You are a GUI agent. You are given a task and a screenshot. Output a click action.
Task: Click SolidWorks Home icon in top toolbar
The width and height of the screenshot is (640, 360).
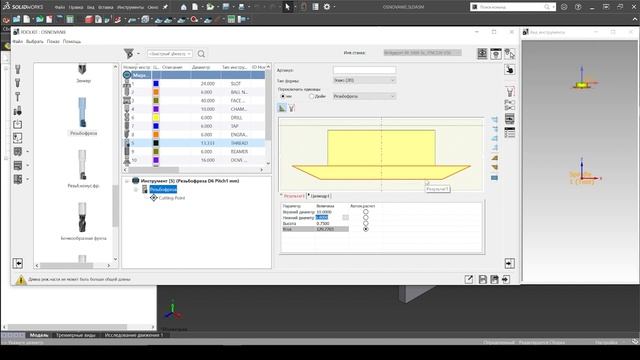tap(184, 7)
